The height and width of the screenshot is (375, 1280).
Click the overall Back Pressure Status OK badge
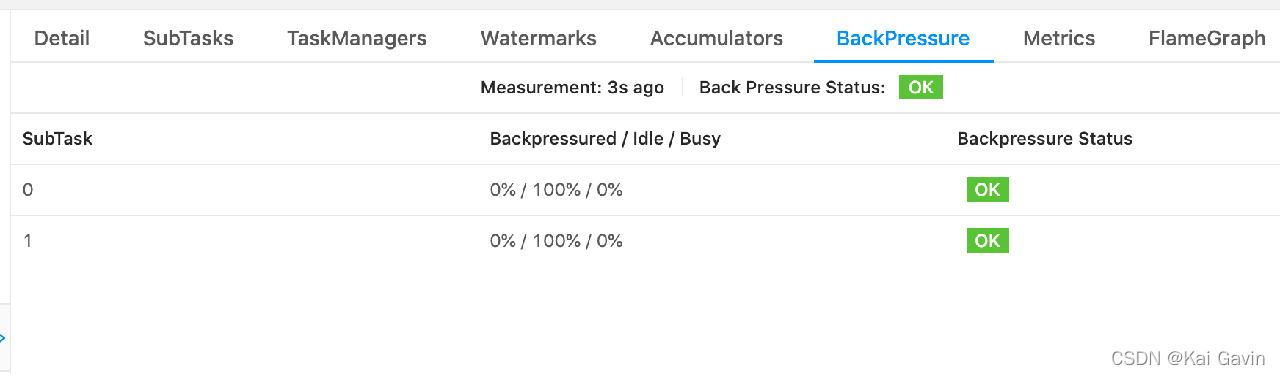pos(921,87)
